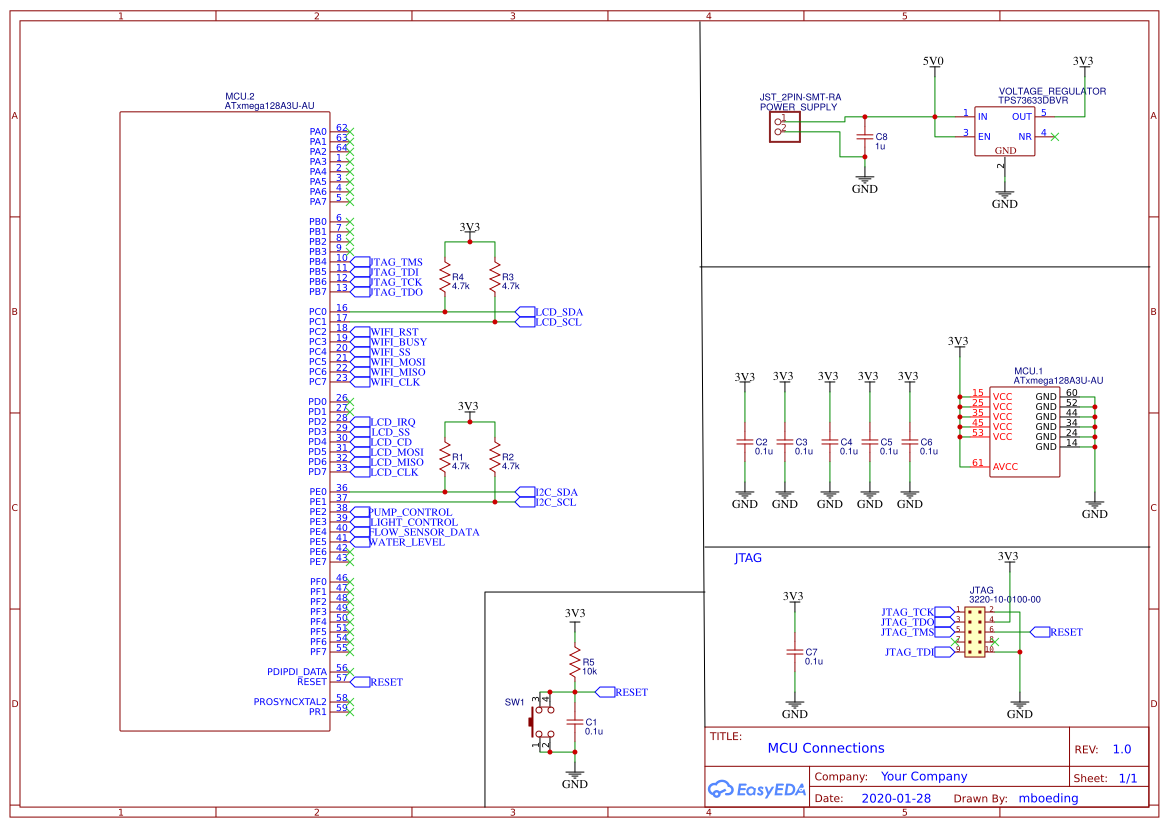This screenshot has height=828, width=1169.
Task: Click the blue "JTAG" section heading
Action: [x=748, y=557]
